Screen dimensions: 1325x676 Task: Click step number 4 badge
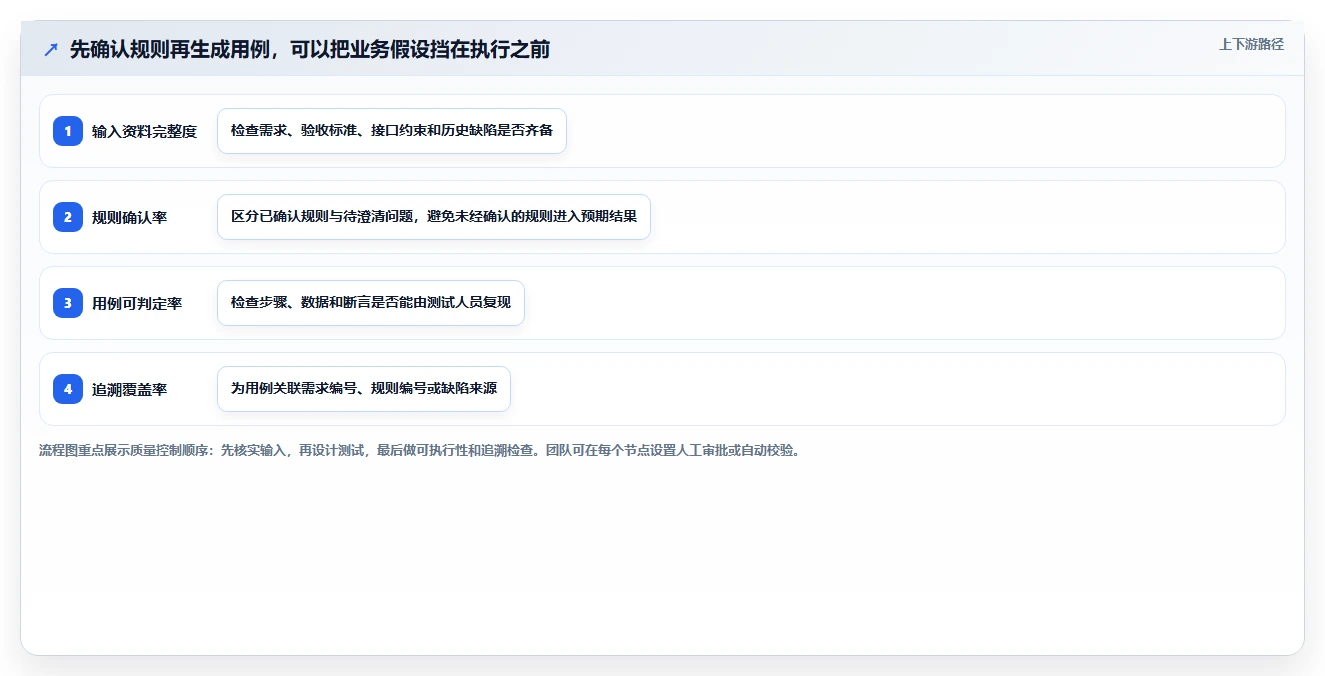point(68,389)
